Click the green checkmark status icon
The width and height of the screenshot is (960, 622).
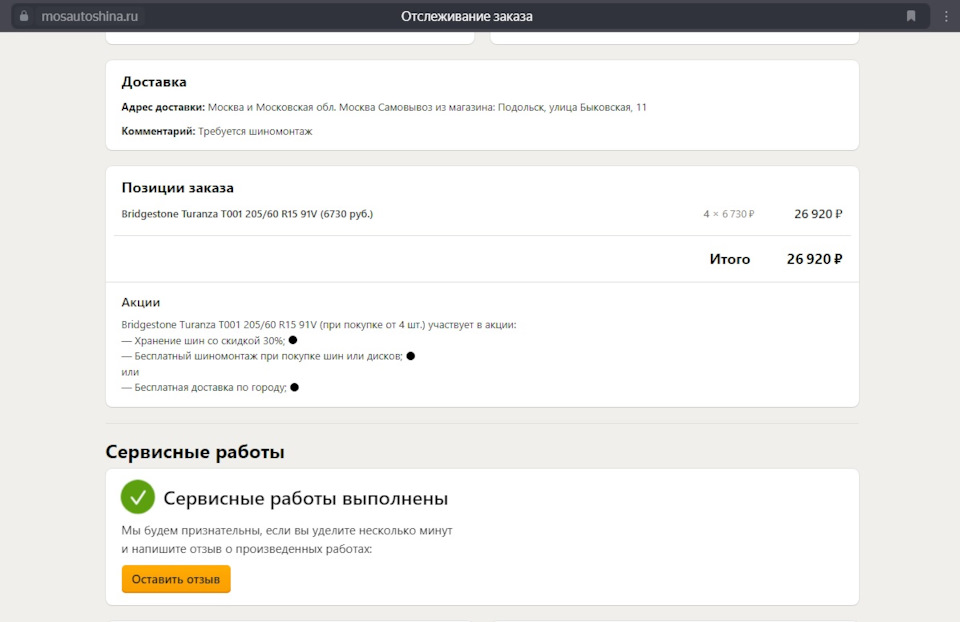point(138,497)
